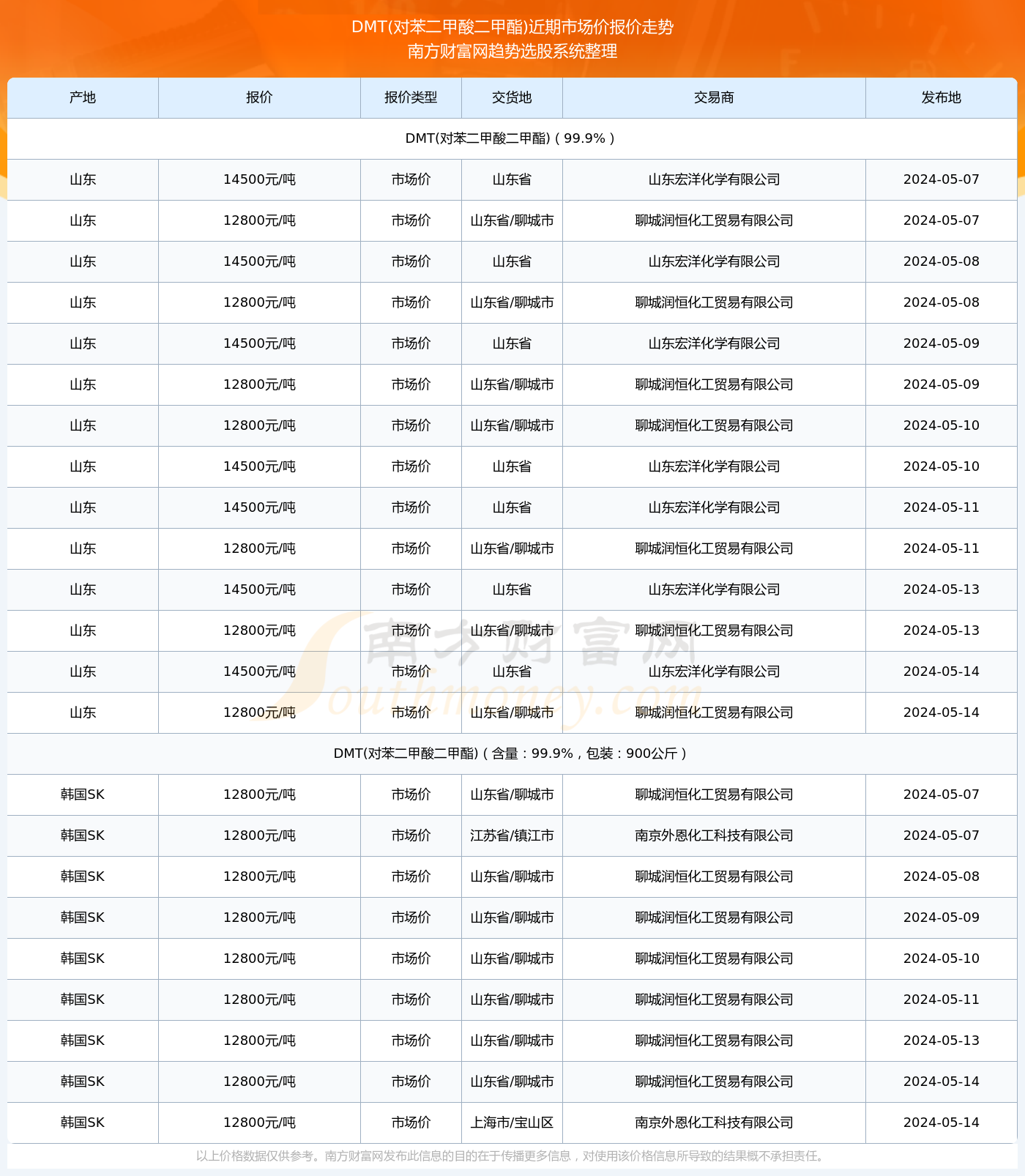The width and height of the screenshot is (1025, 1176).
Task: Click 14500元/吨 price in the 2024-05-10 row
Action: pyautogui.click(x=259, y=466)
